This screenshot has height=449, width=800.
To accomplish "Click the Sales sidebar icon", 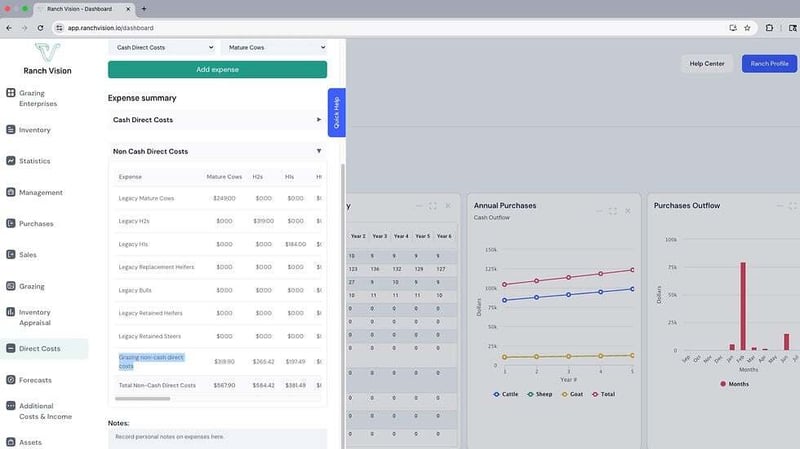I will pyautogui.click(x=11, y=255).
